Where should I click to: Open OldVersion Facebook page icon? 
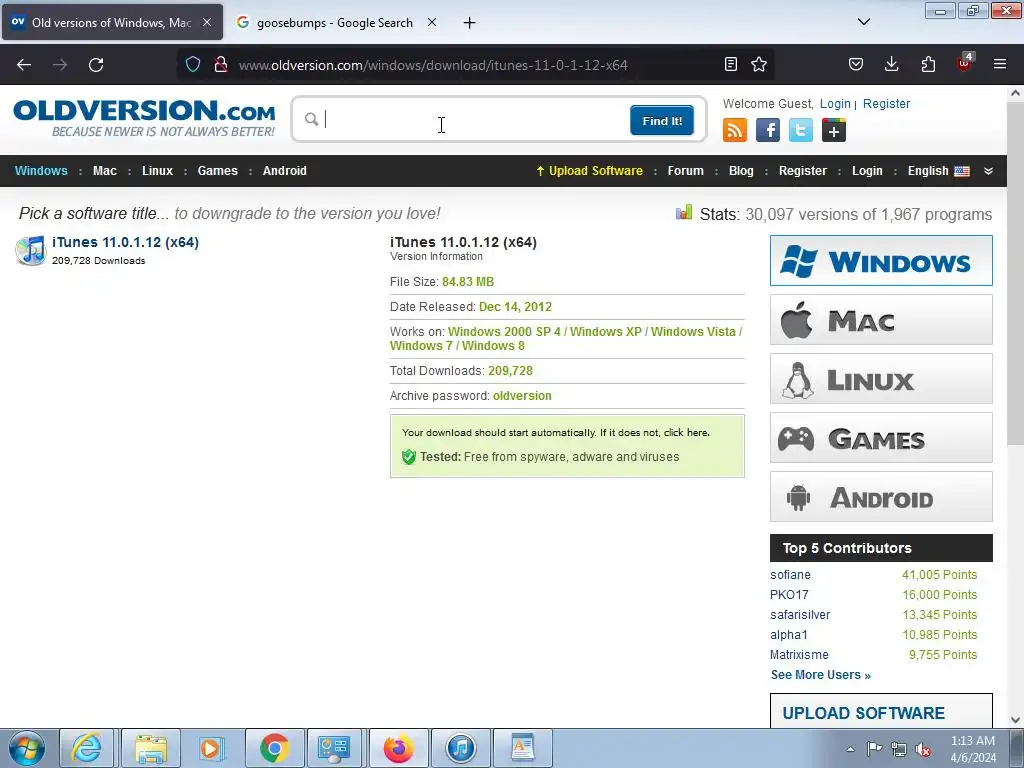tap(768, 130)
